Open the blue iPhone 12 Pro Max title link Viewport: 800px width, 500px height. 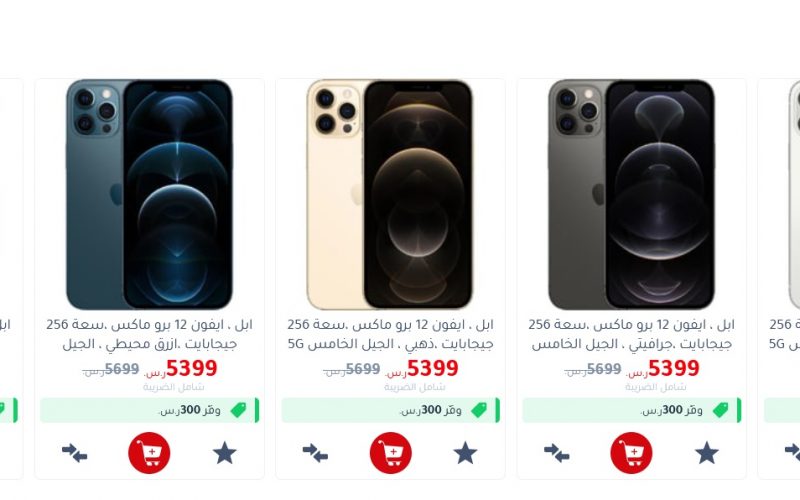tap(149, 334)
